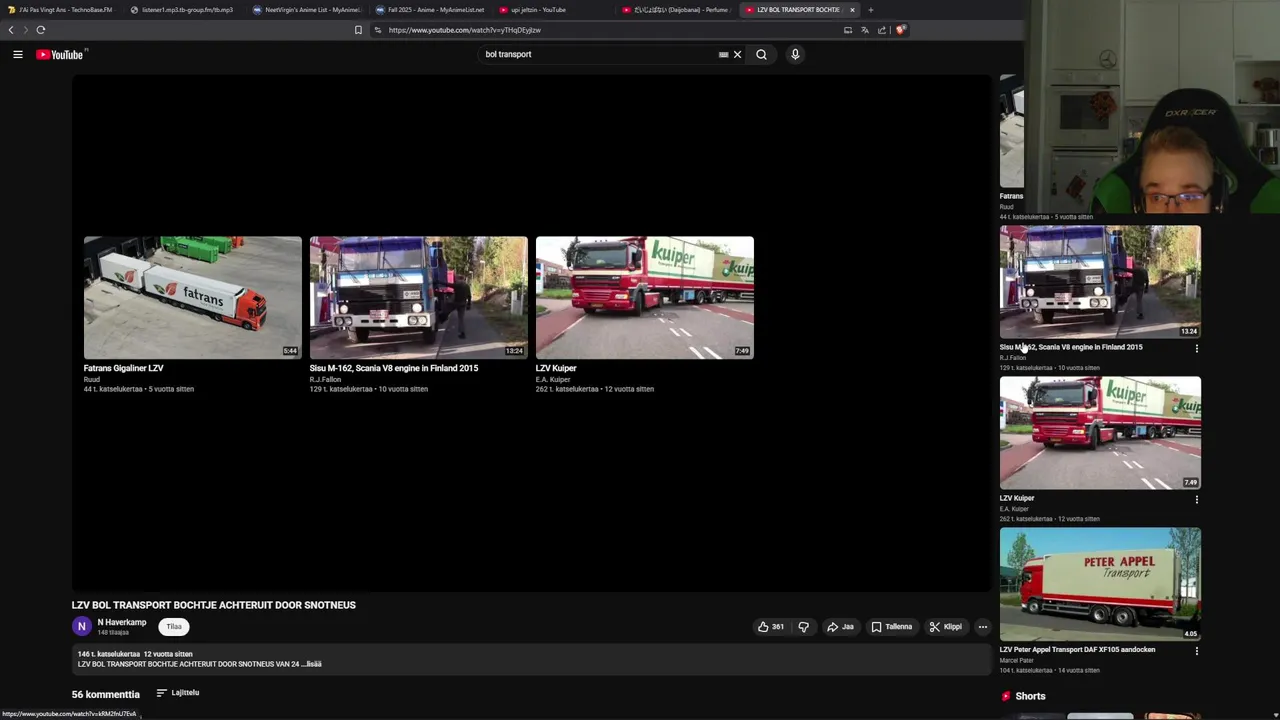Play Sisu M-162 endscreen suggestion thumbnail
Viewport: 1280px width, 720px height.
pyautogui.click(x=418, y=298)
